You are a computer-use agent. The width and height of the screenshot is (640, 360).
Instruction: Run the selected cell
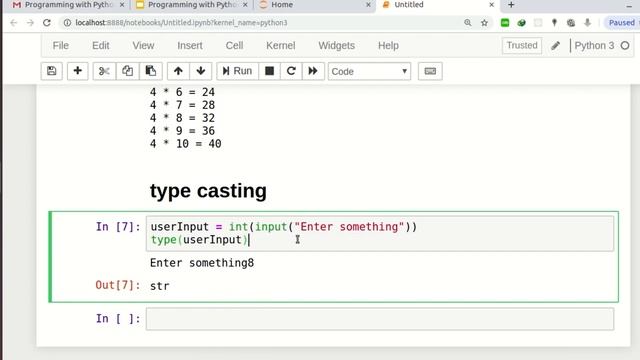click(237, 71)
